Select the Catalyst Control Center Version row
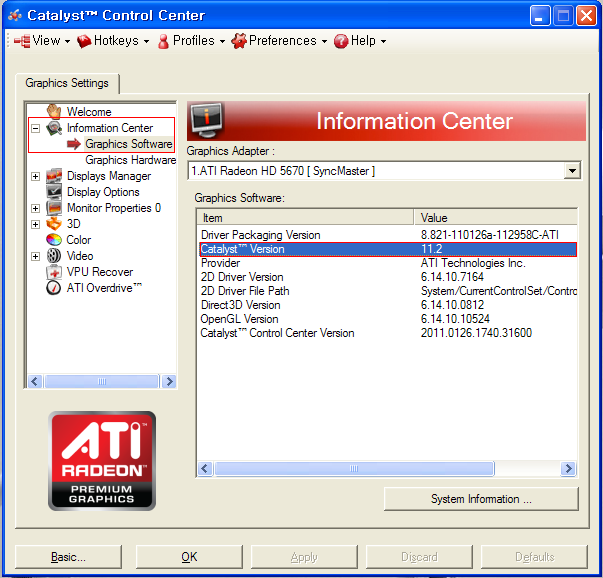The width and height of the screenshot is (603, 578). point(388,333)
